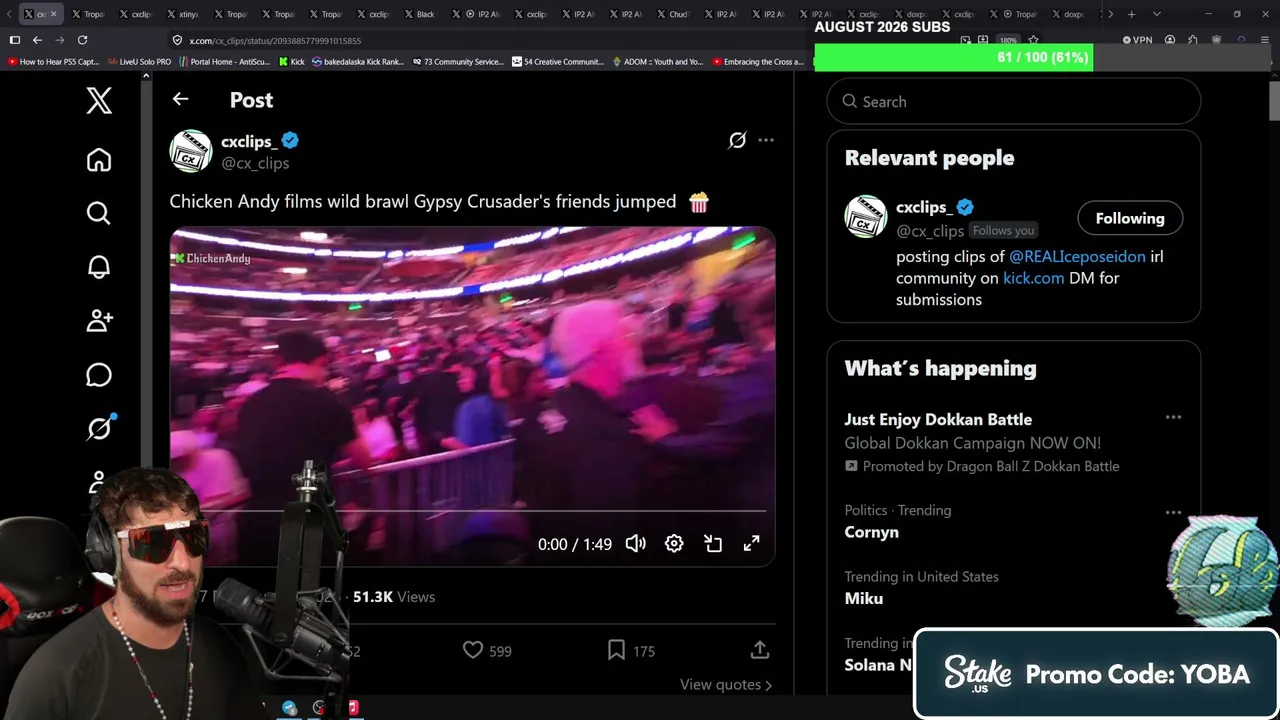Open Notifications bell in sidebar
Viewport: 1280px width, 720px height.
pyautogui.click(x=99, y=267)
